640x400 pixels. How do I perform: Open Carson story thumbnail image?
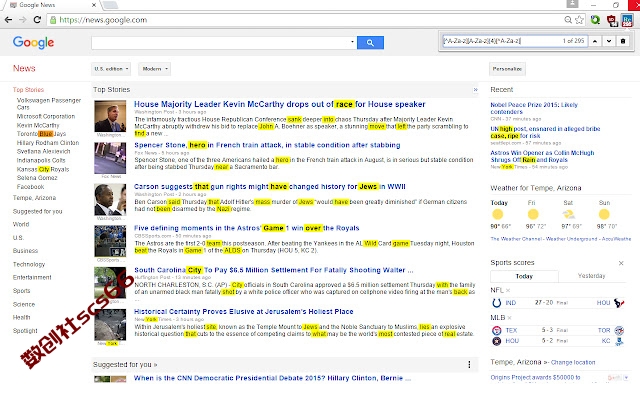[x=110, y=200]
